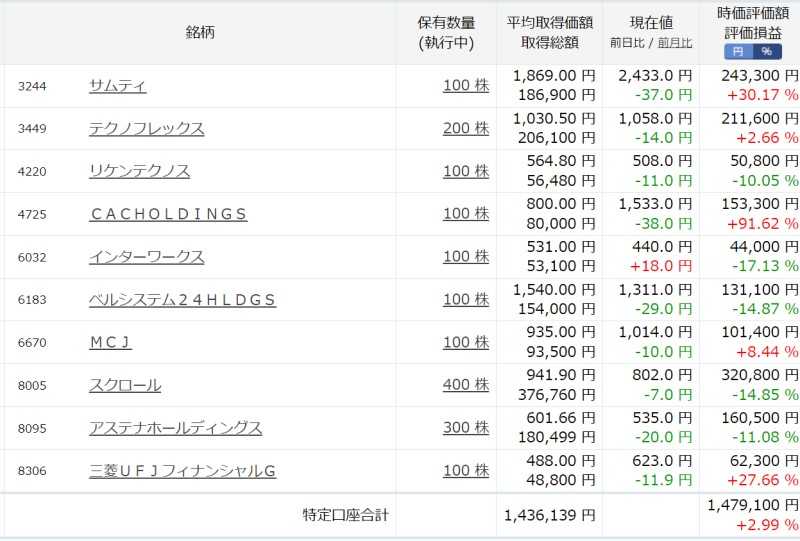Open the アステナホールディングス stock link

(175, 428)
